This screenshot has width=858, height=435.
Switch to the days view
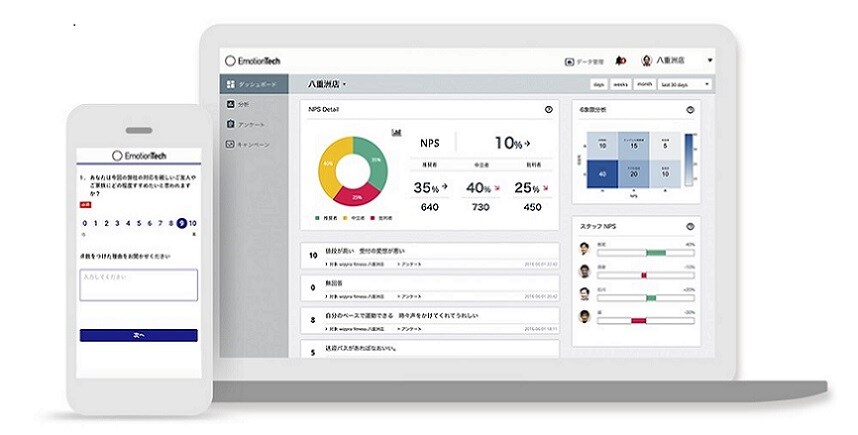click(598, 85)
